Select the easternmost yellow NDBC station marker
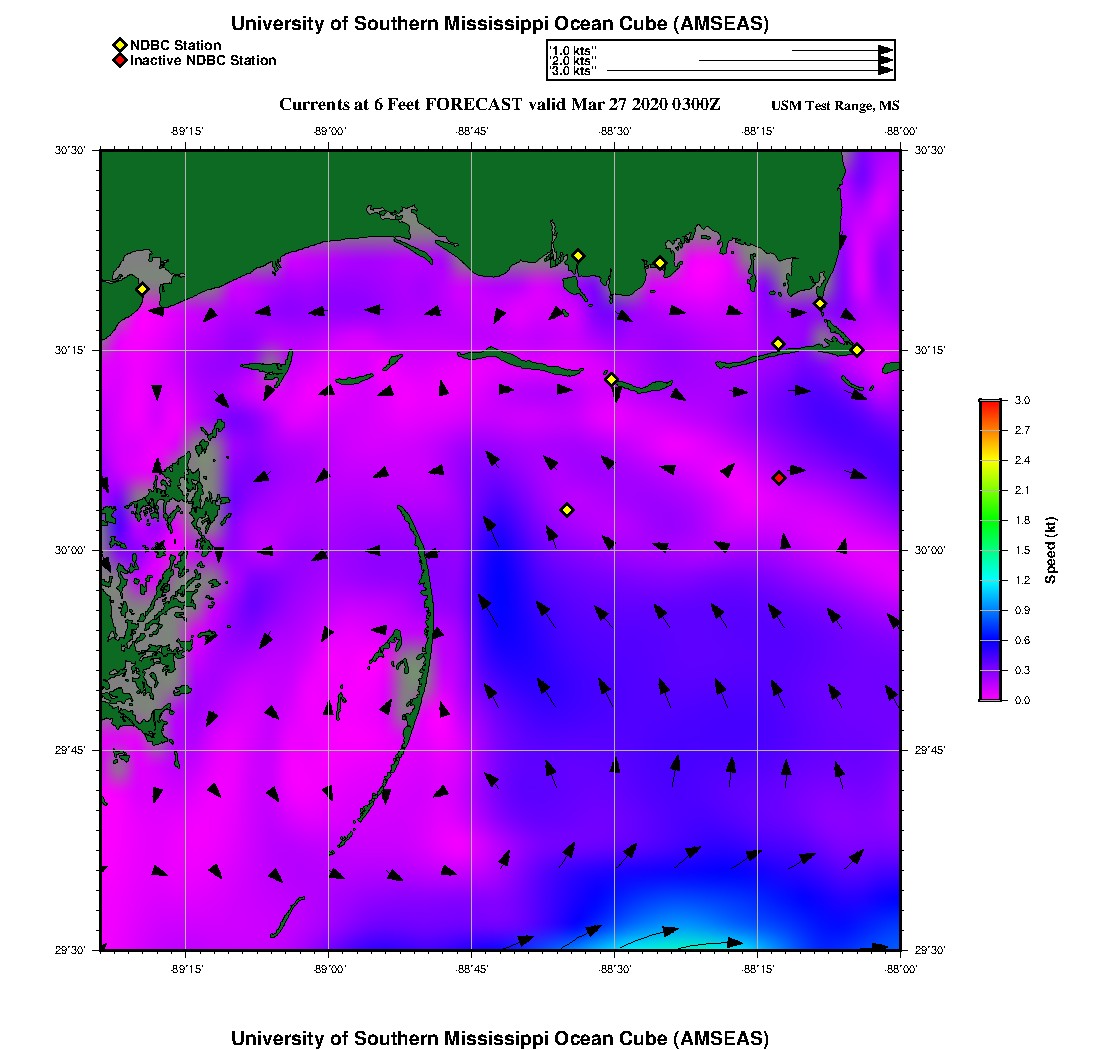 click(857, 349)
